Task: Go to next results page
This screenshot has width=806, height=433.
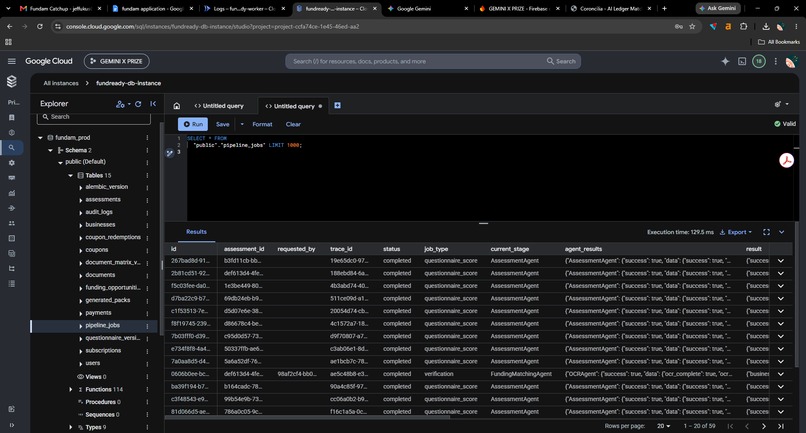Action: [x=764, y=426]
